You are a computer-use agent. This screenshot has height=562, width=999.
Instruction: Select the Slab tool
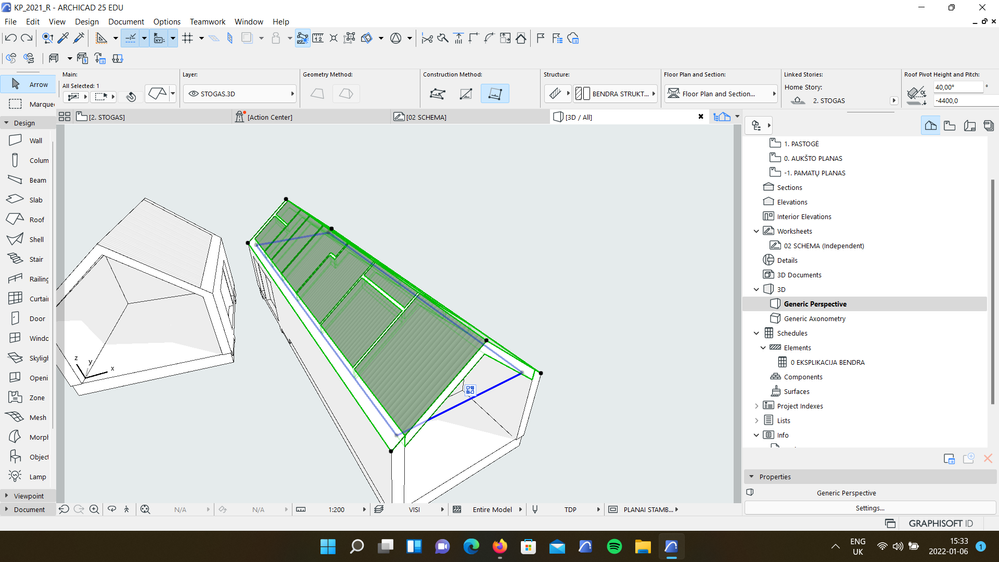pyautogui.click(x=25, y=200)
